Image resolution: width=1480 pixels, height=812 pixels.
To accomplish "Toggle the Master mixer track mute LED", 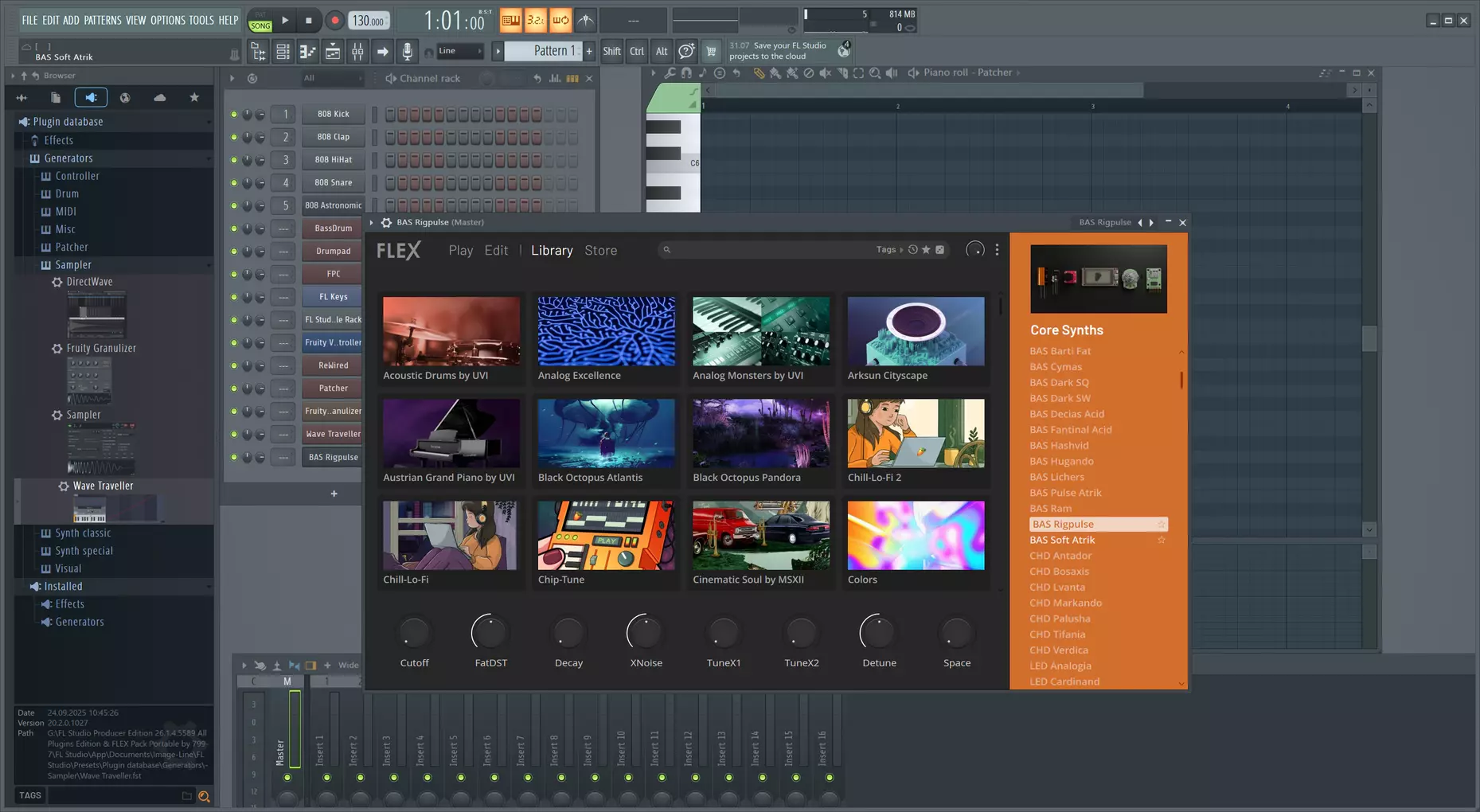I will click(287, 778).
